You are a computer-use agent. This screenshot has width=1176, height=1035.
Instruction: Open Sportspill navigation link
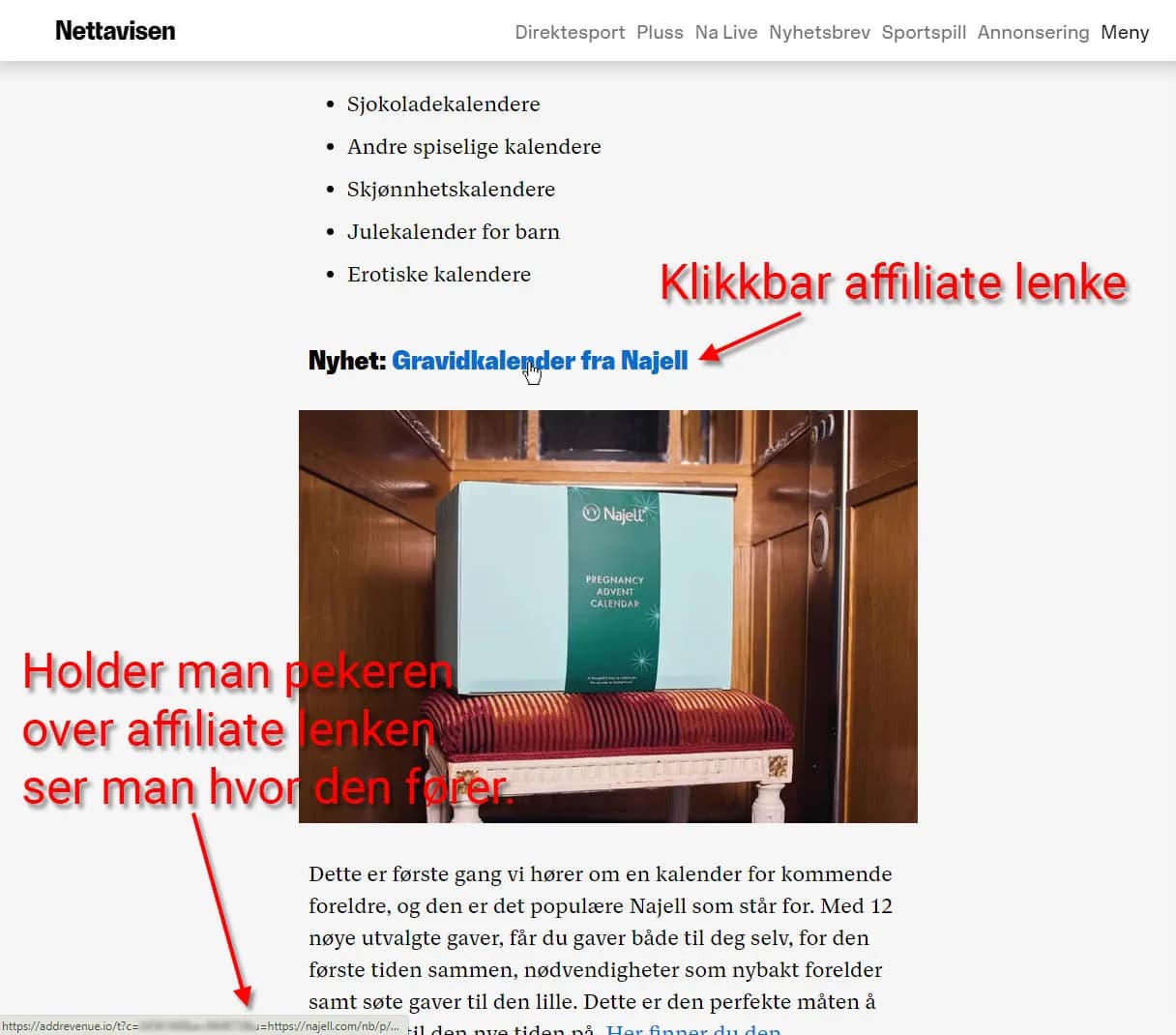click(924, 32)
